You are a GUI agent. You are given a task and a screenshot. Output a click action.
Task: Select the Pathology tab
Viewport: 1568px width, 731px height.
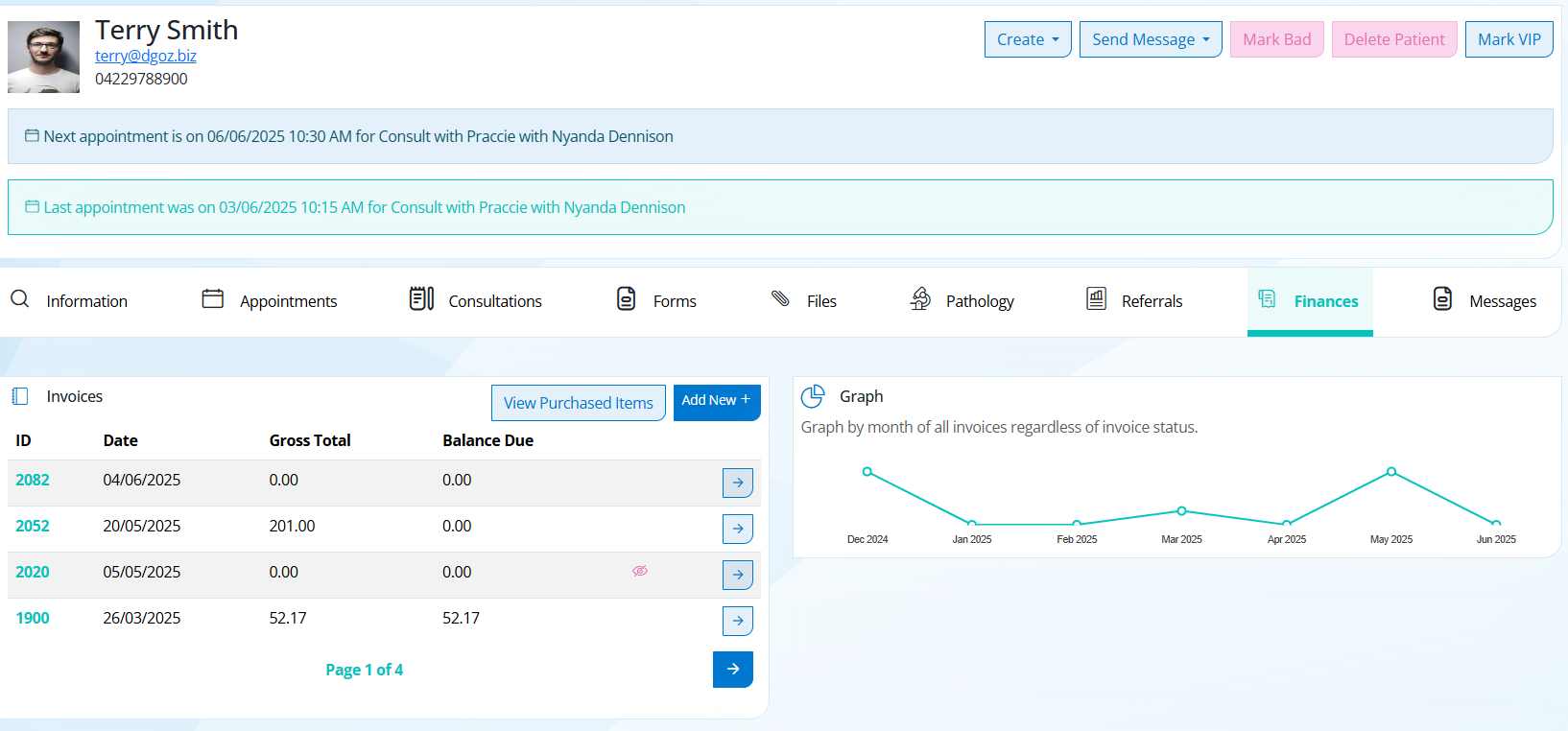pos(962,301)
